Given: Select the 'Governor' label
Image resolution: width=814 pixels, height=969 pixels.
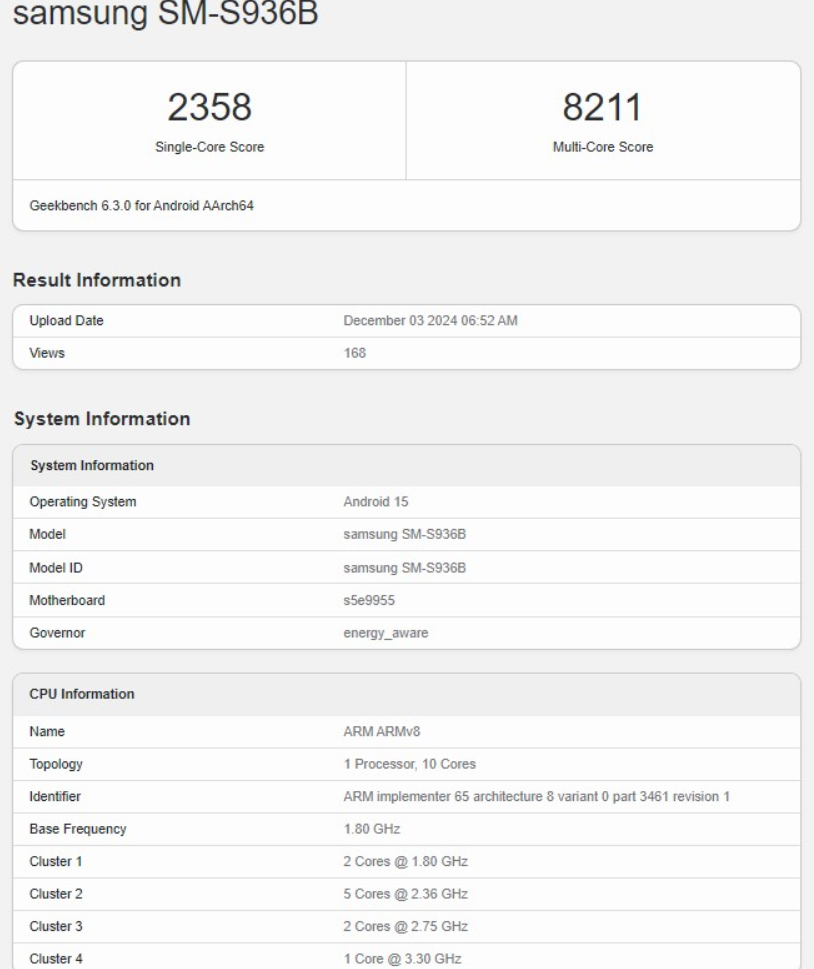Looking at the screenshot, I should pyautogui.click(x=57, y=633).
